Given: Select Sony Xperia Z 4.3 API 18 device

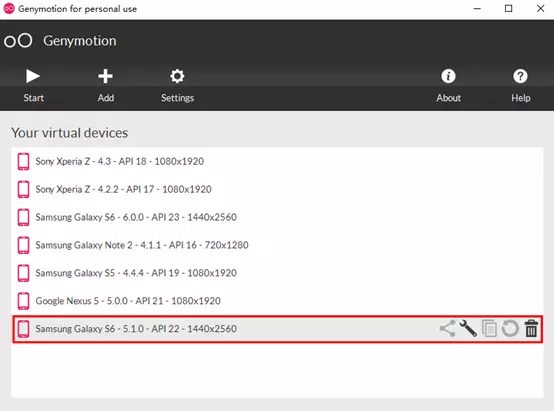Looking at the screenshot, I should pos(277,162).
